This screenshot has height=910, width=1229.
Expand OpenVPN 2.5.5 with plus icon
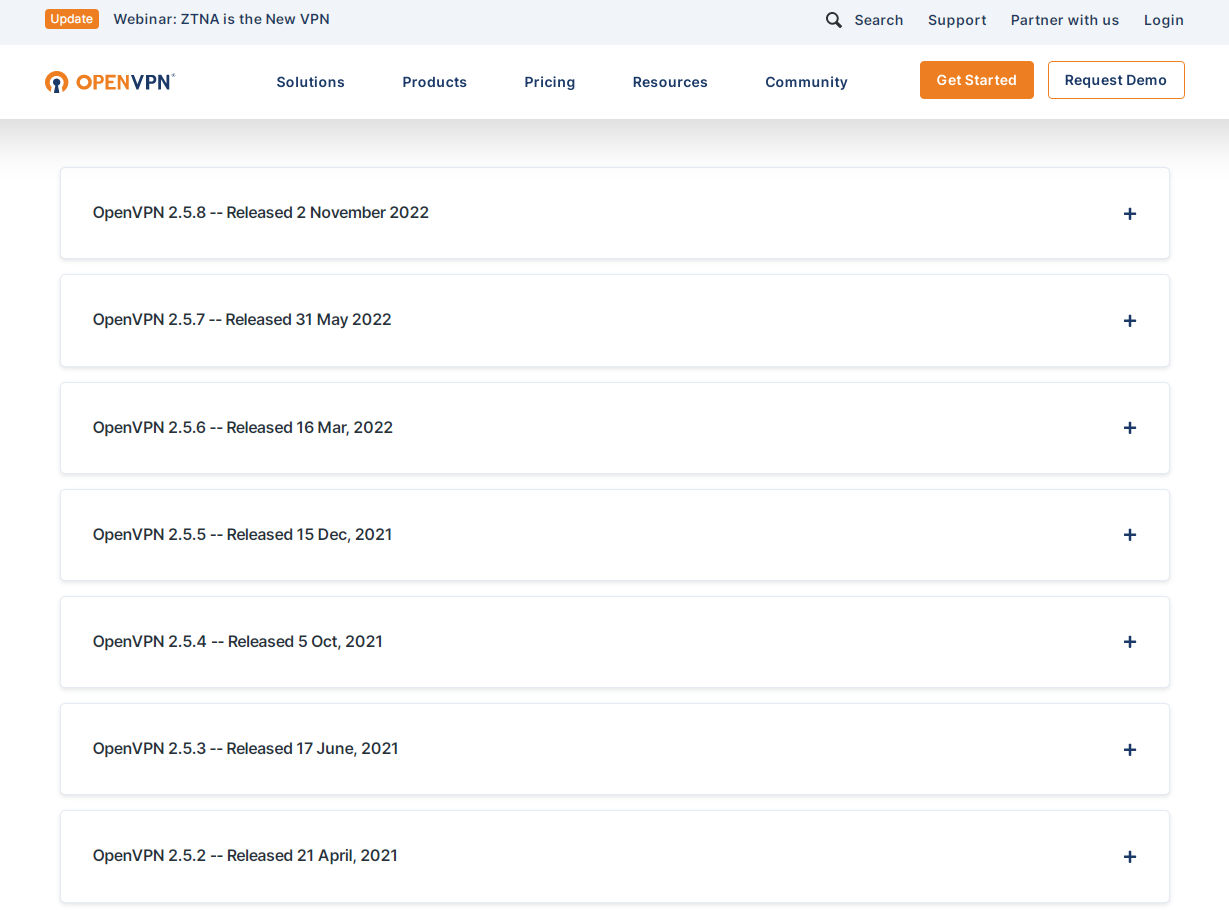pyautogui.click(x=1130, y=535)
